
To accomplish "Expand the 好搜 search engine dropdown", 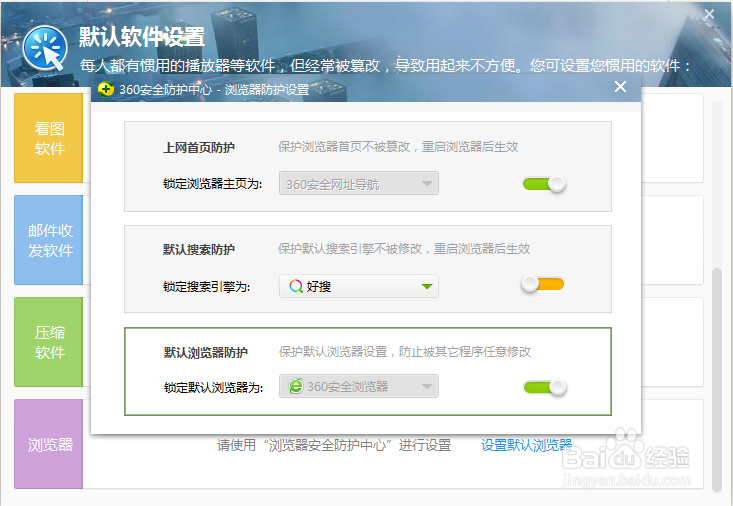I will coord(359,286).
